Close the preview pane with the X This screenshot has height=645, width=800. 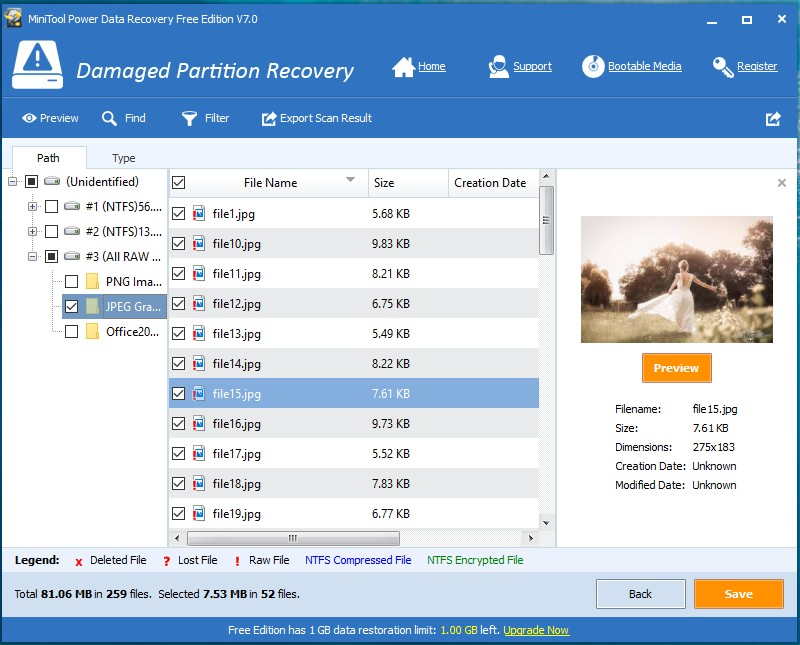781,183
